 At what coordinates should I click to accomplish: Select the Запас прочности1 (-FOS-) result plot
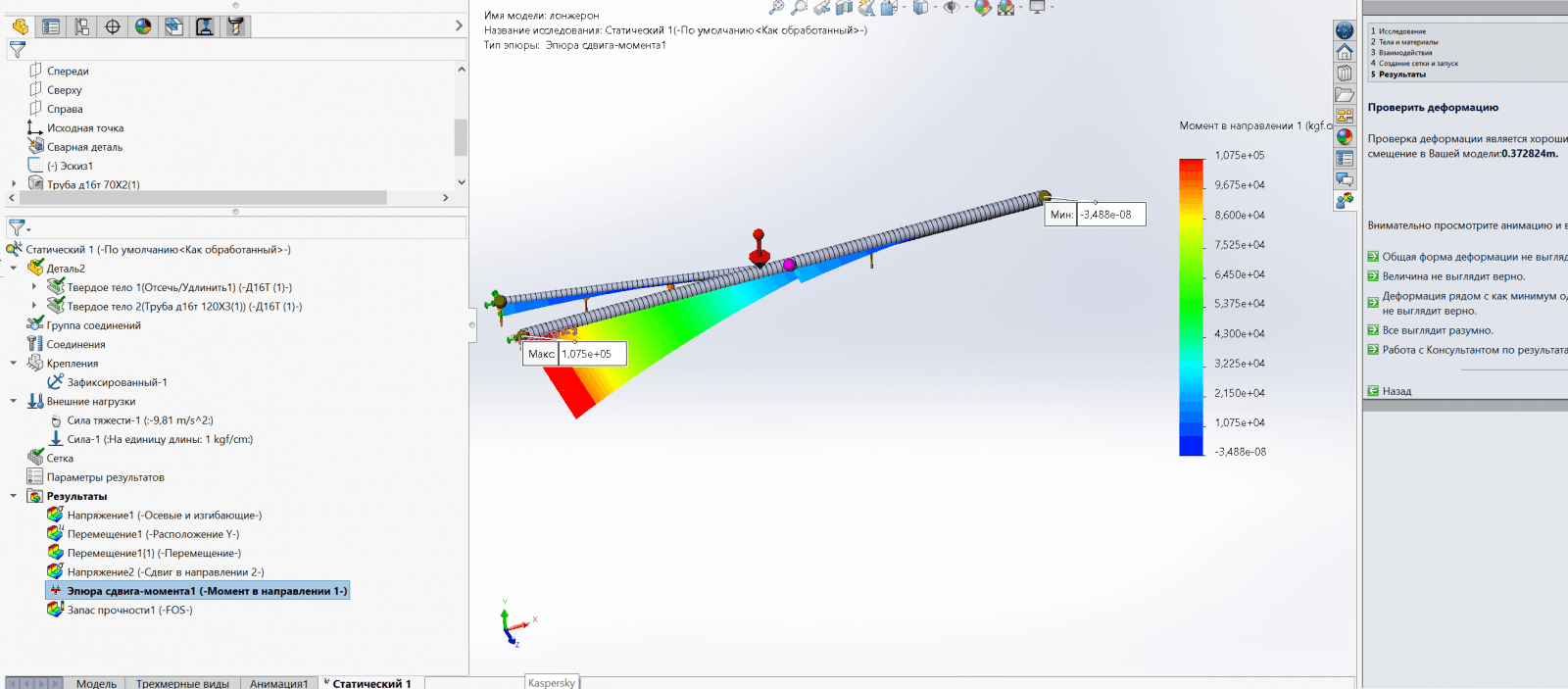(129, 610)
